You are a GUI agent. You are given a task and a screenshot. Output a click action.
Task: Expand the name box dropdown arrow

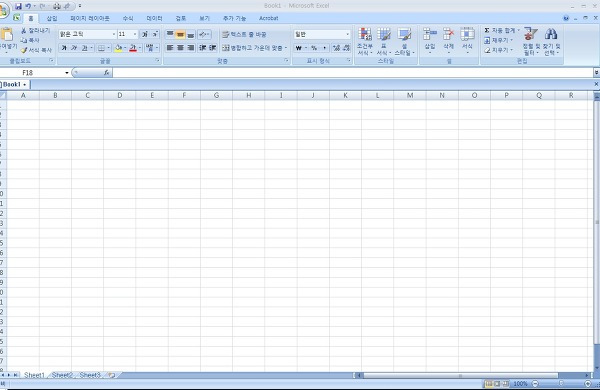[67, 72]
